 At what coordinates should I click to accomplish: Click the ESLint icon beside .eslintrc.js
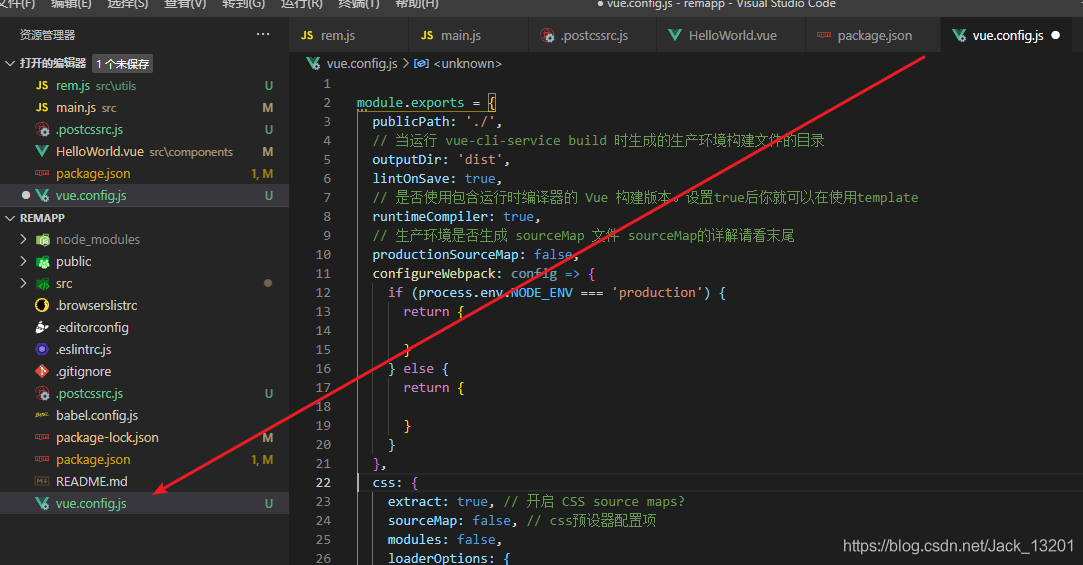[x=42, y=349]
